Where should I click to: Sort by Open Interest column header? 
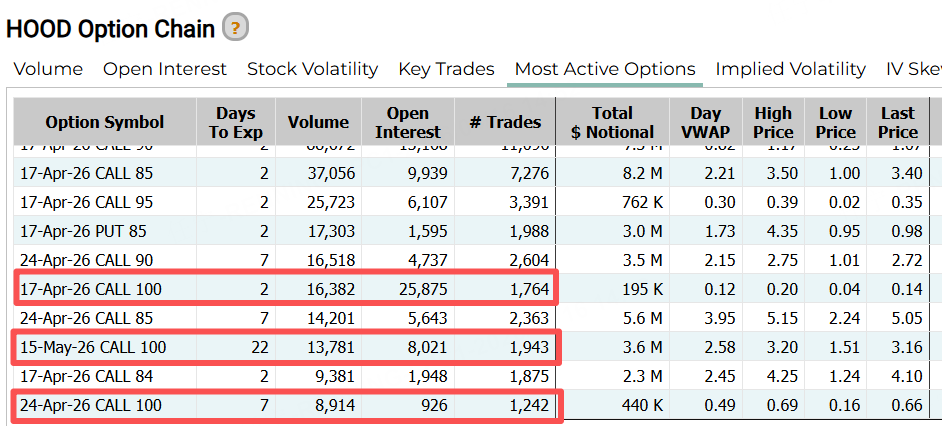point(408,122)
